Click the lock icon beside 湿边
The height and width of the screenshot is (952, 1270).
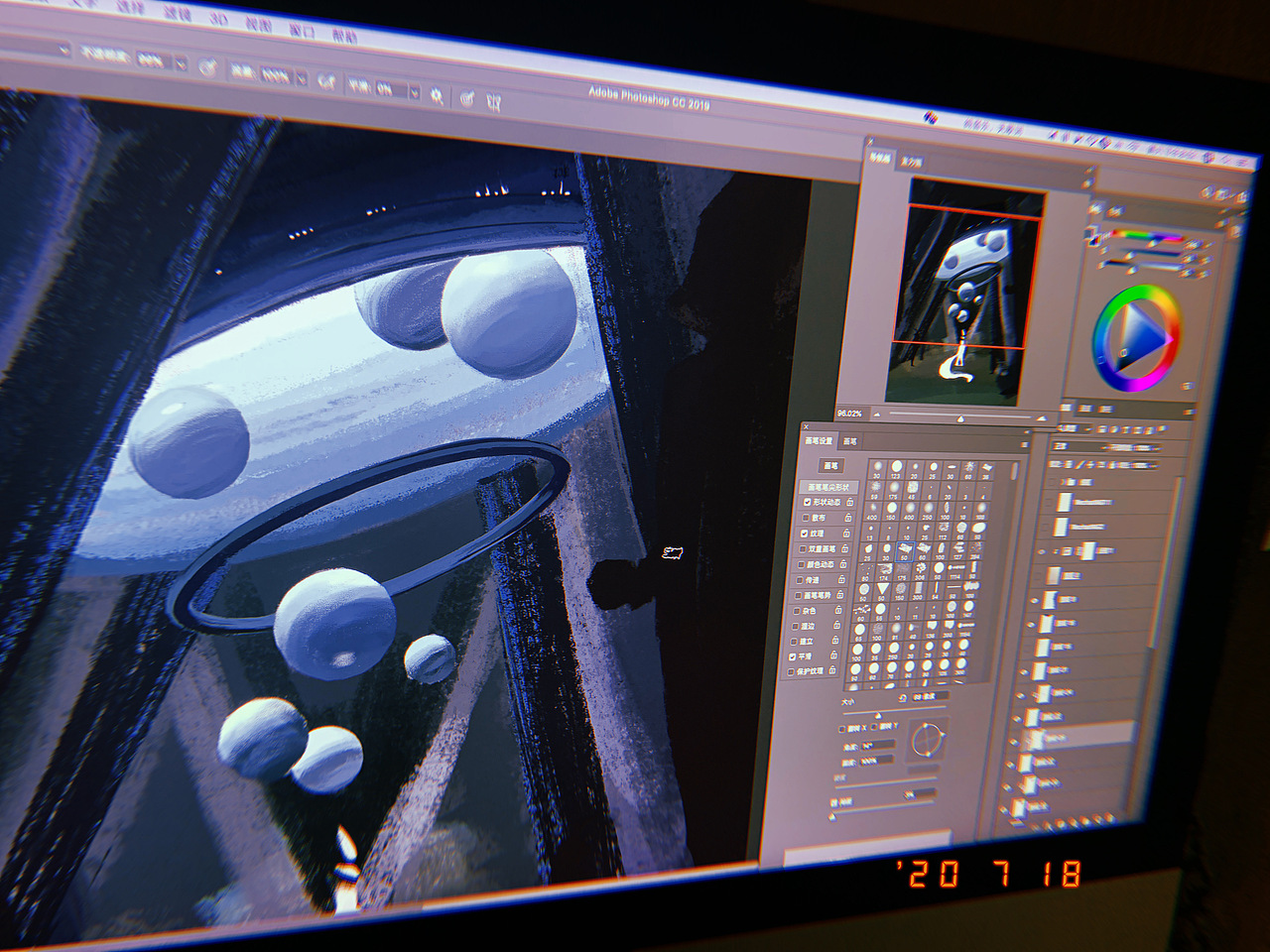837,625
